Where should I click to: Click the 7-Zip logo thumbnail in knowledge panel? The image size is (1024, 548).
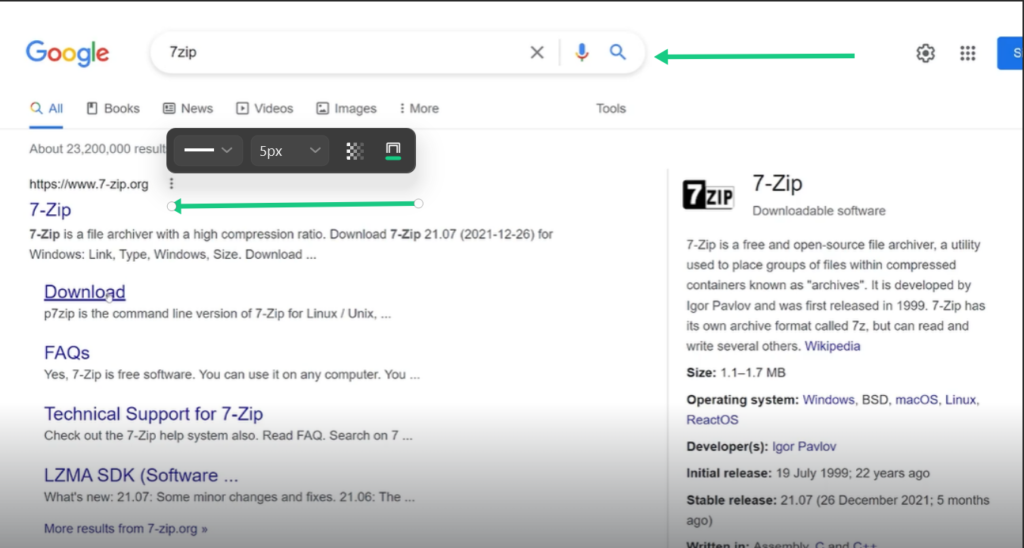tap(709, 195)
